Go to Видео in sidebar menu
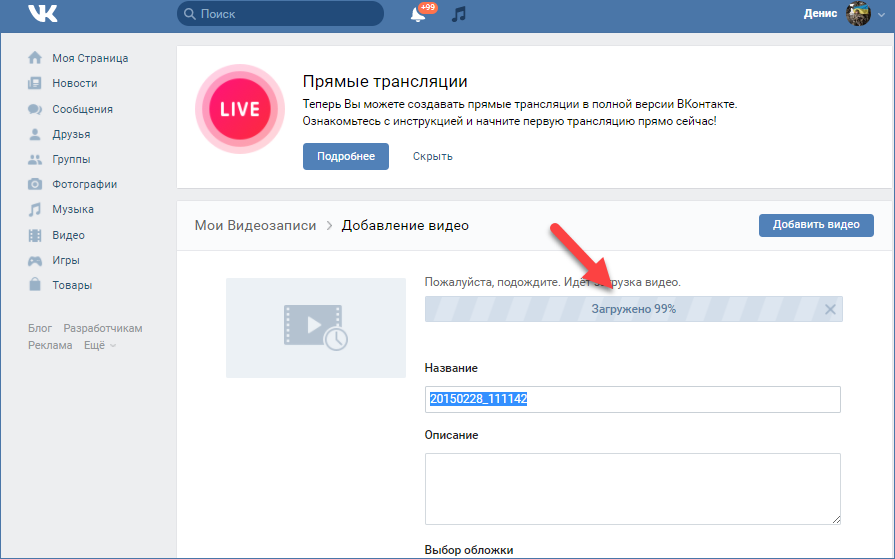 [x=68, y=235]
